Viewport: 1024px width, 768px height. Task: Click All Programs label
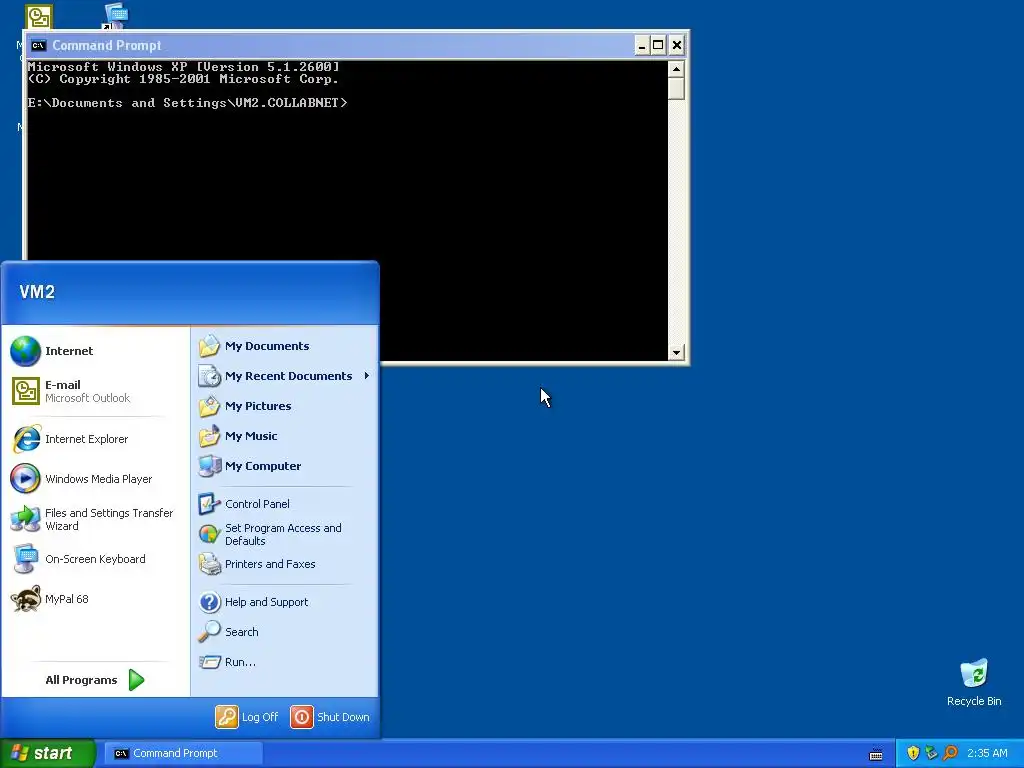(x=81, y=680)
